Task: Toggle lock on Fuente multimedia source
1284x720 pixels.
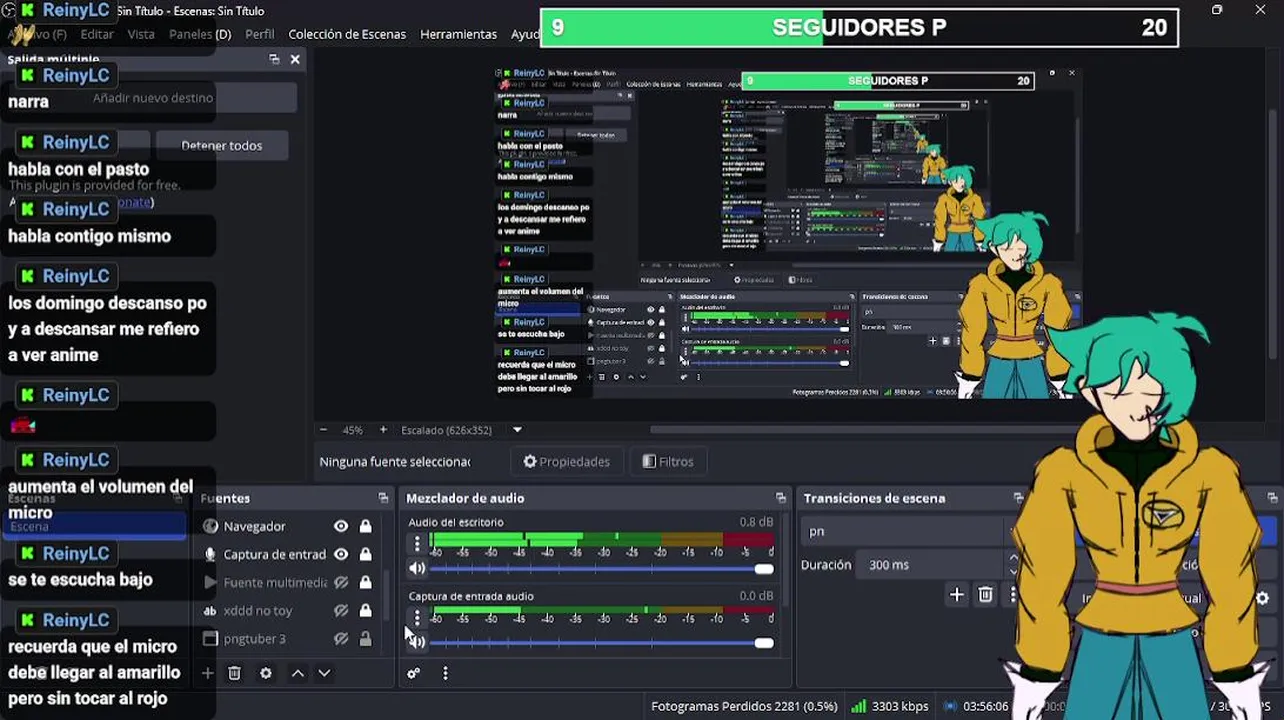Action: [x=365, y=582]
